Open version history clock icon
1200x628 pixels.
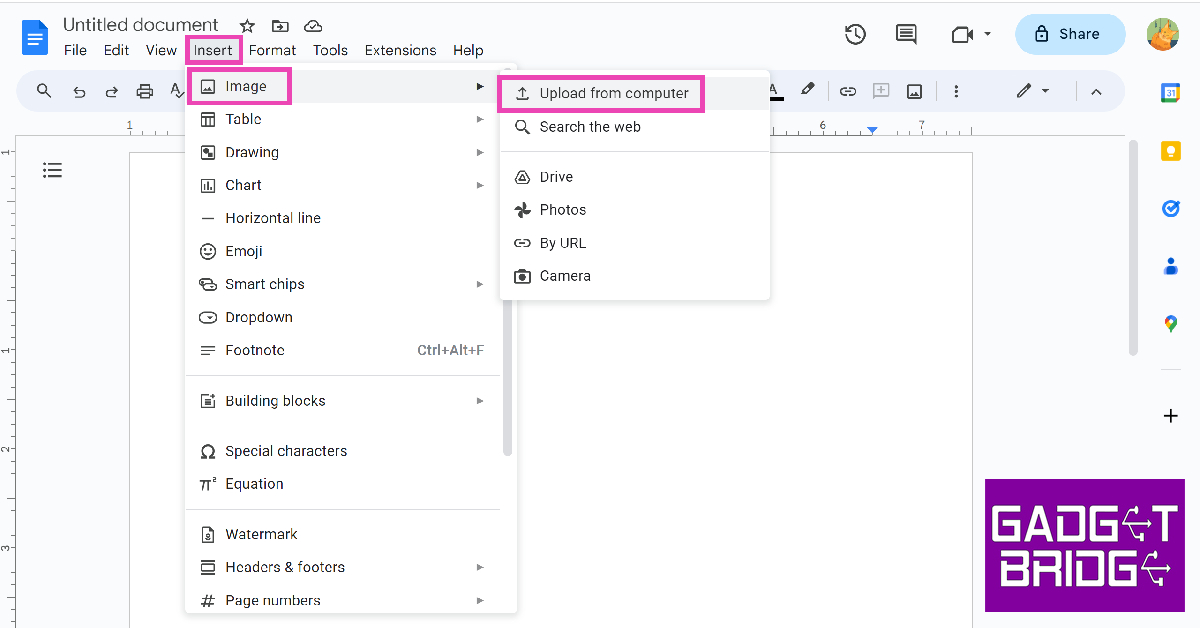pos(855,34)
